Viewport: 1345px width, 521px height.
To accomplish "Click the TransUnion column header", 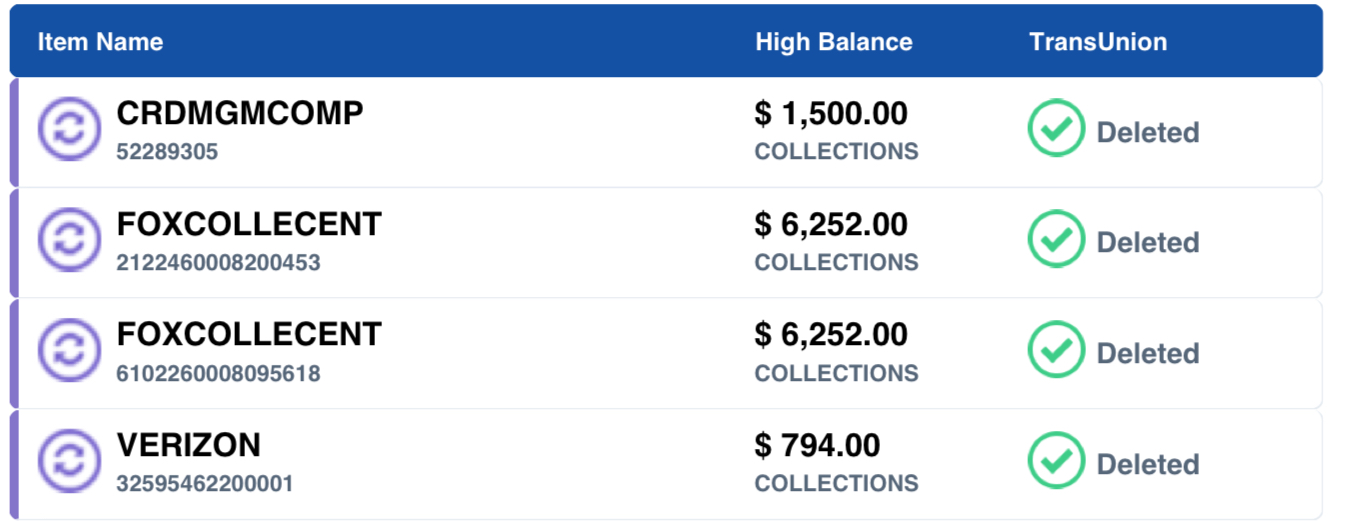I will pos(1097,42).
